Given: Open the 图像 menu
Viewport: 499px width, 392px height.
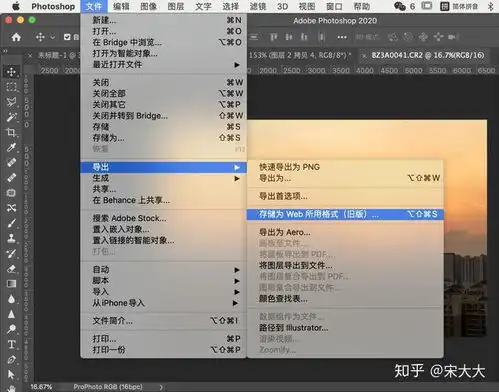Looking at the screenshot, I should coord(148,6).
